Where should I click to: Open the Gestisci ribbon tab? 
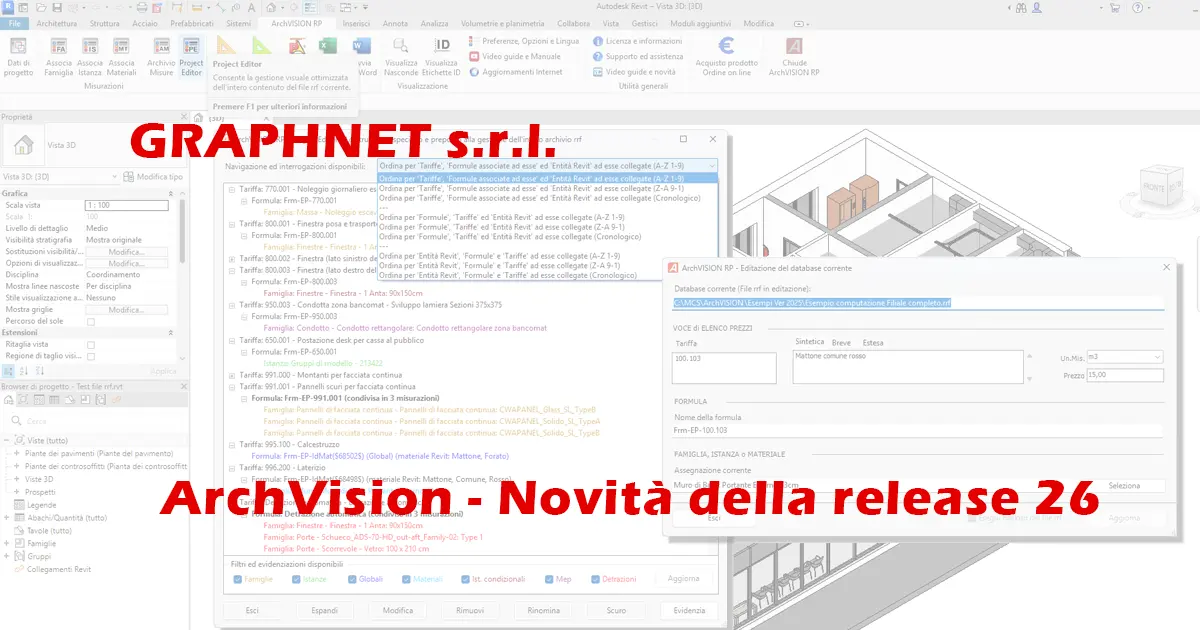(645, 23)
